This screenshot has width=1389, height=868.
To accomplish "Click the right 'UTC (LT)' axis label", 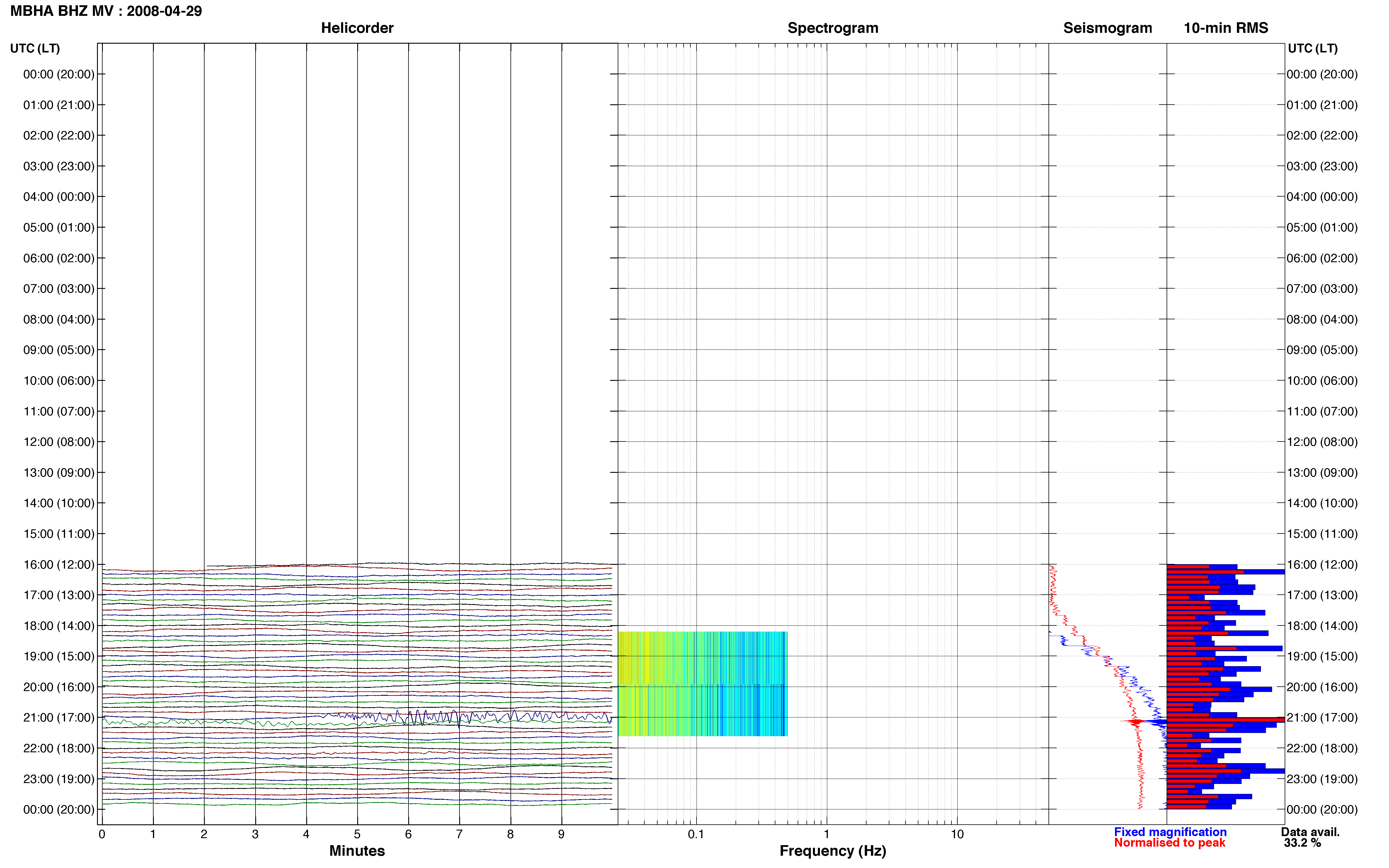I will 1313,48.
